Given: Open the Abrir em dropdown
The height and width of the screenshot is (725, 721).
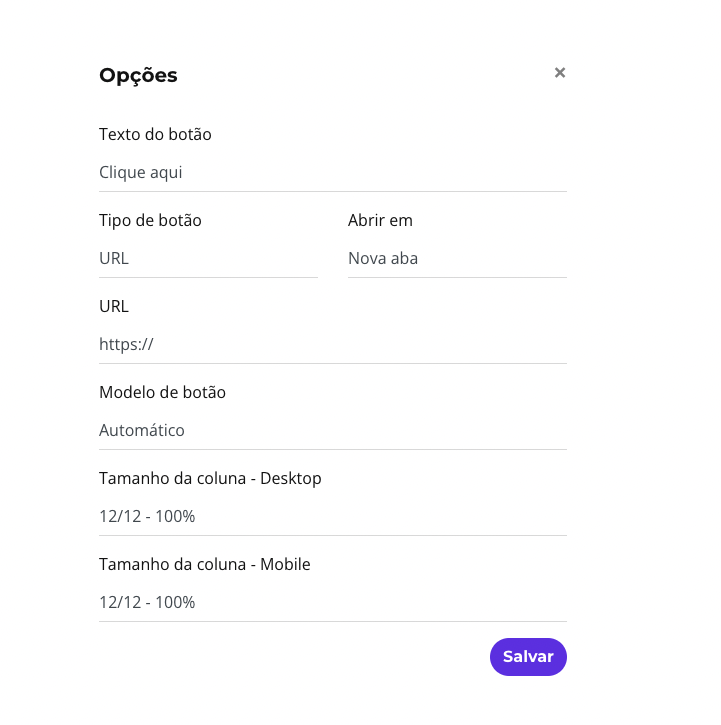Looking at the screenshot, I should click(457, 258).
